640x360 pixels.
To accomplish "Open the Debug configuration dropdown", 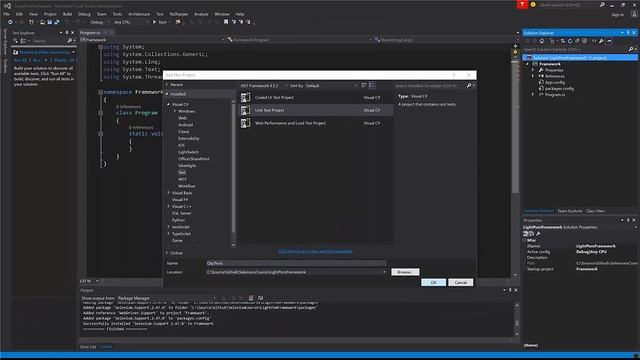I will (100, 22).
